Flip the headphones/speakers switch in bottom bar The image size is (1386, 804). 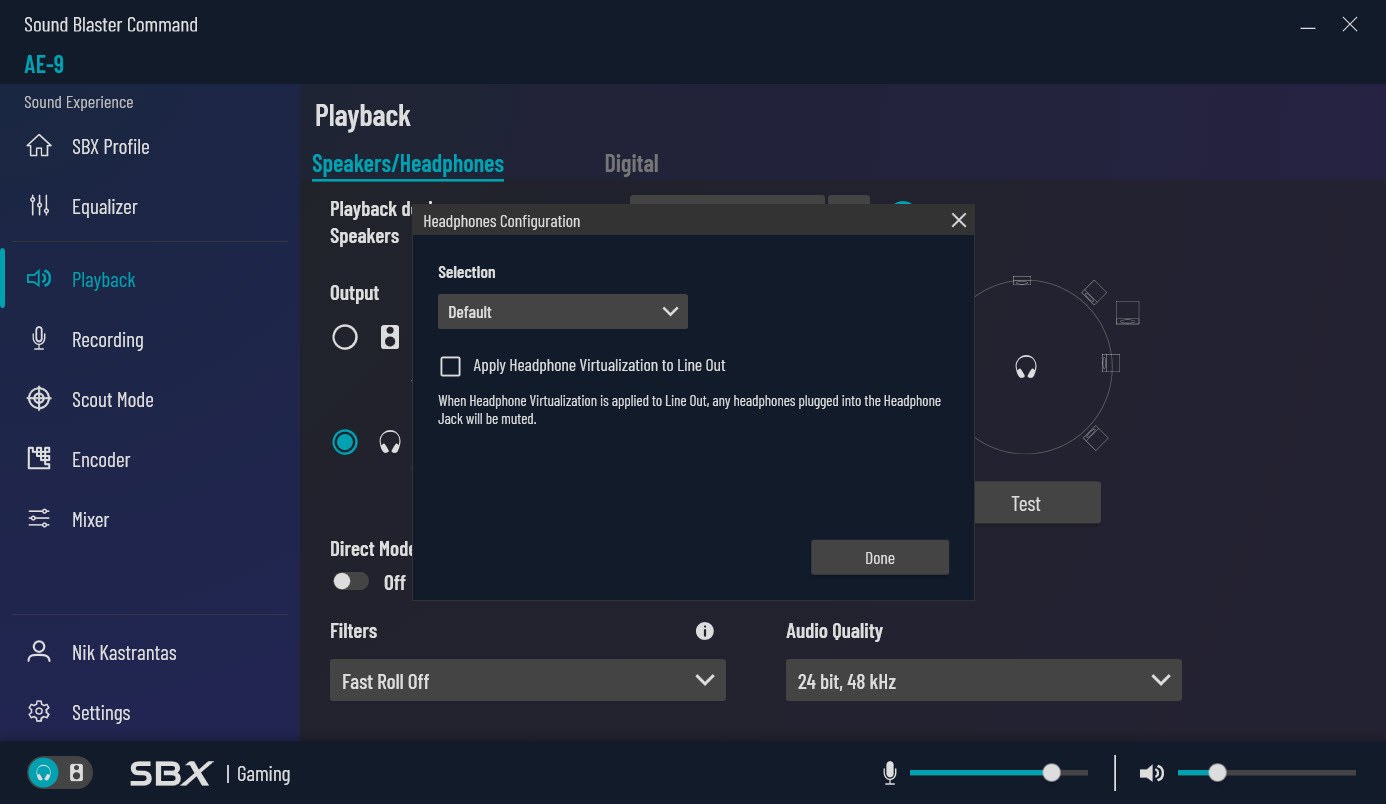pos(60,773)
